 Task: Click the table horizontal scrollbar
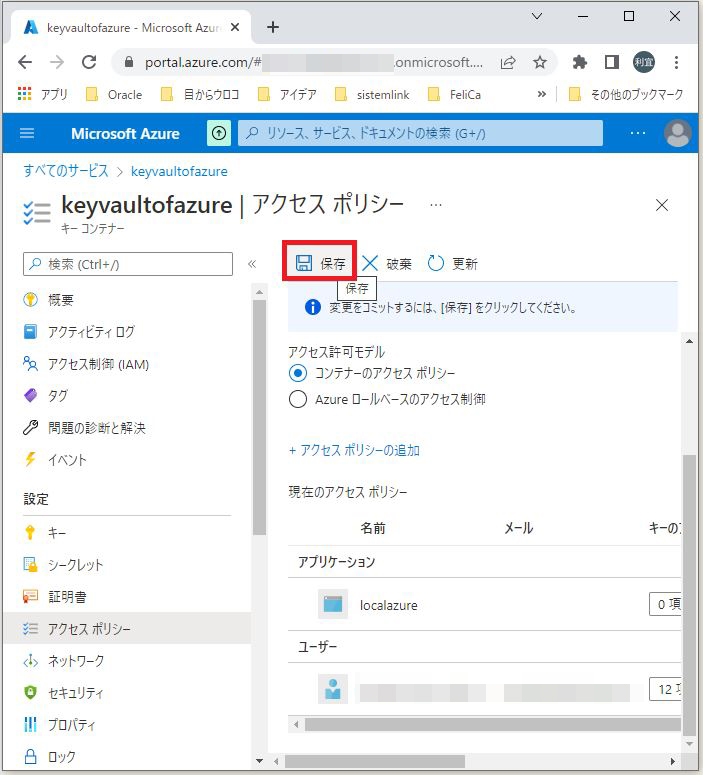[x=492, y=725]
